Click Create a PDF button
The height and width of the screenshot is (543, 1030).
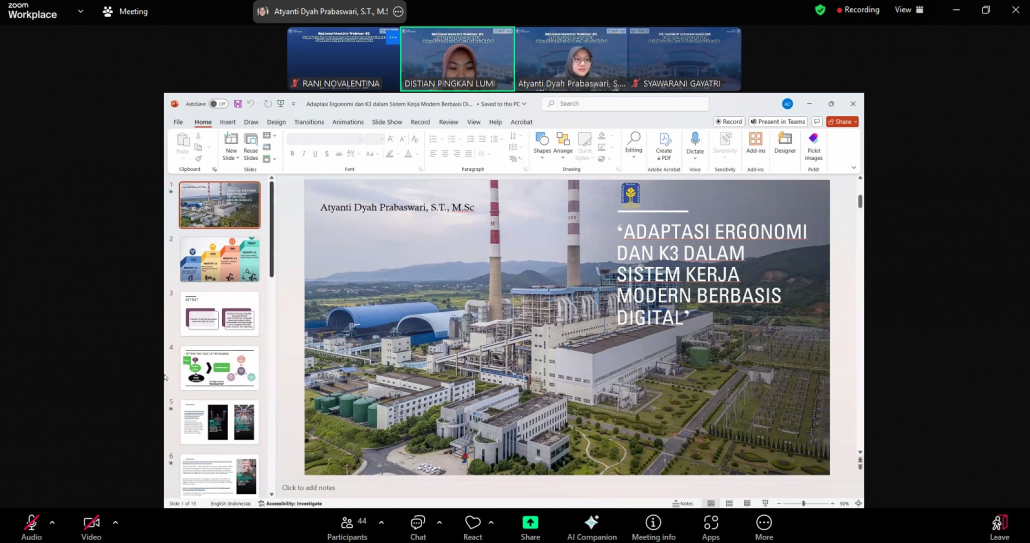click(x=664, y=146)
